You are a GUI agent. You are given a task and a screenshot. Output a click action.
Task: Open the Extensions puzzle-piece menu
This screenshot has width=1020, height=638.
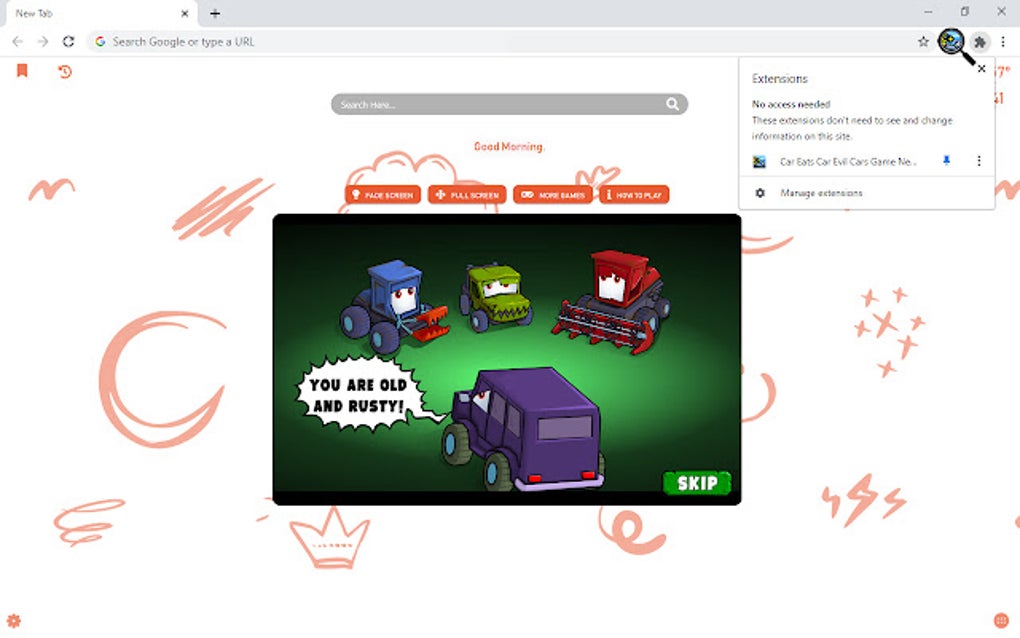click(x=980, y=42)
